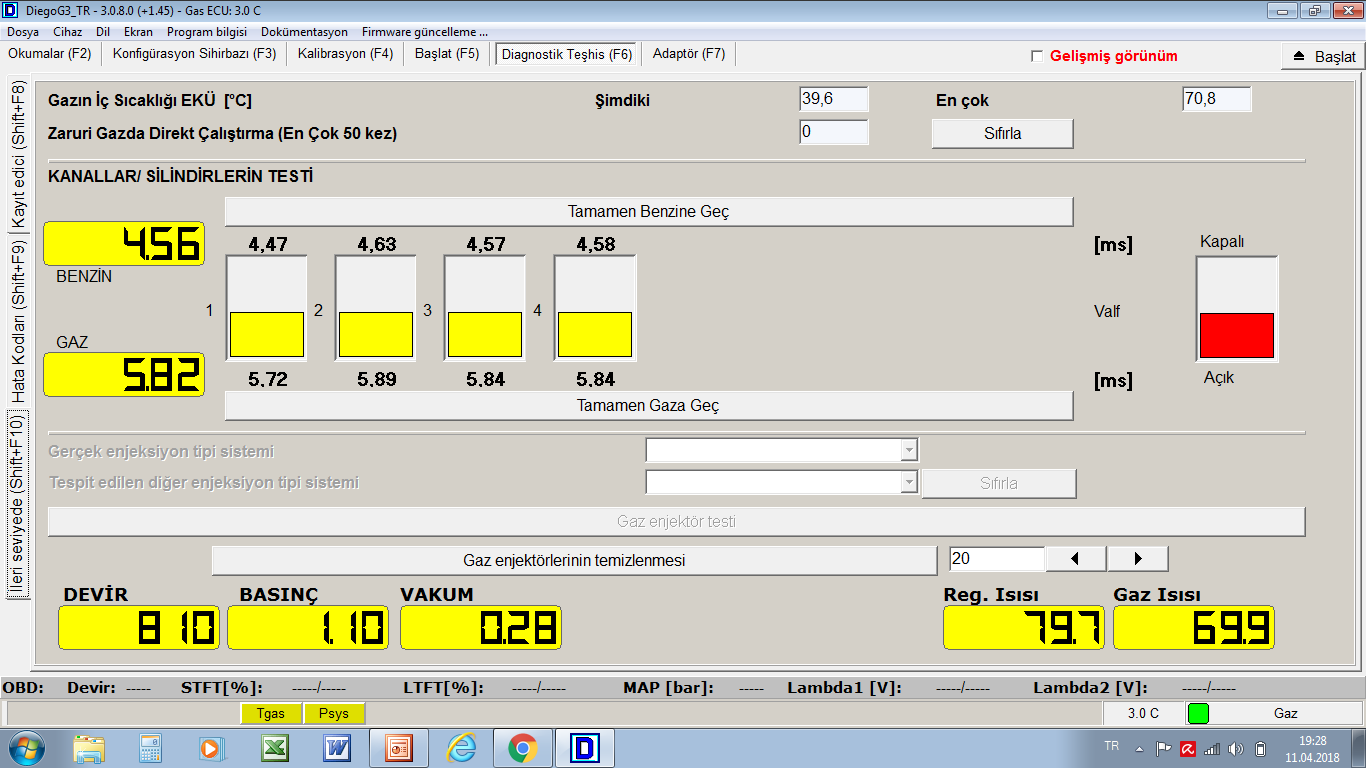Select Diagnostik Teşhis (F6) tab
The image size is (1366, 768).
(x=567, y=55)
